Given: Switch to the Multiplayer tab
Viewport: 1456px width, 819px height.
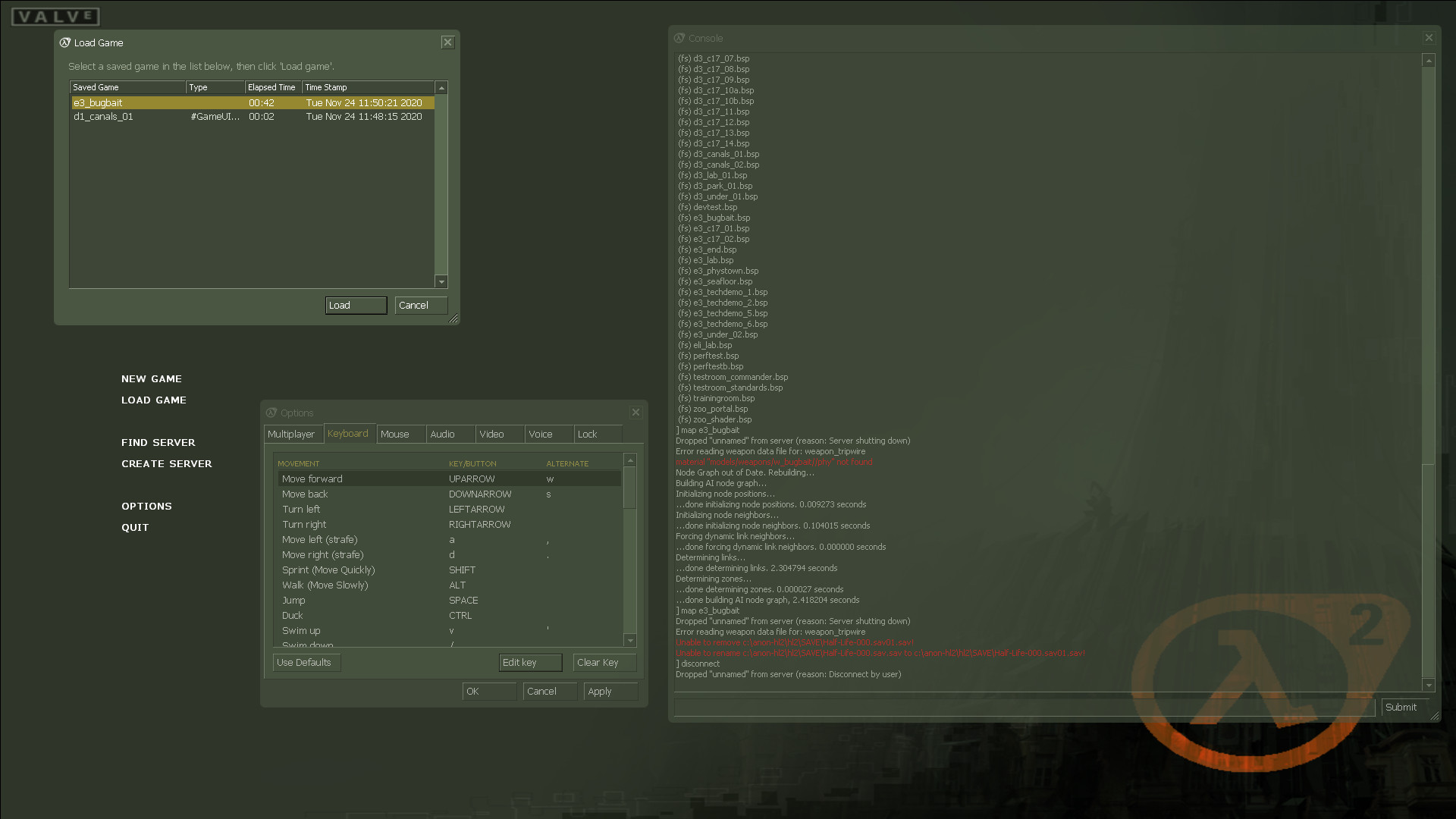Looking at the screenshot, I should coord(293,434).
